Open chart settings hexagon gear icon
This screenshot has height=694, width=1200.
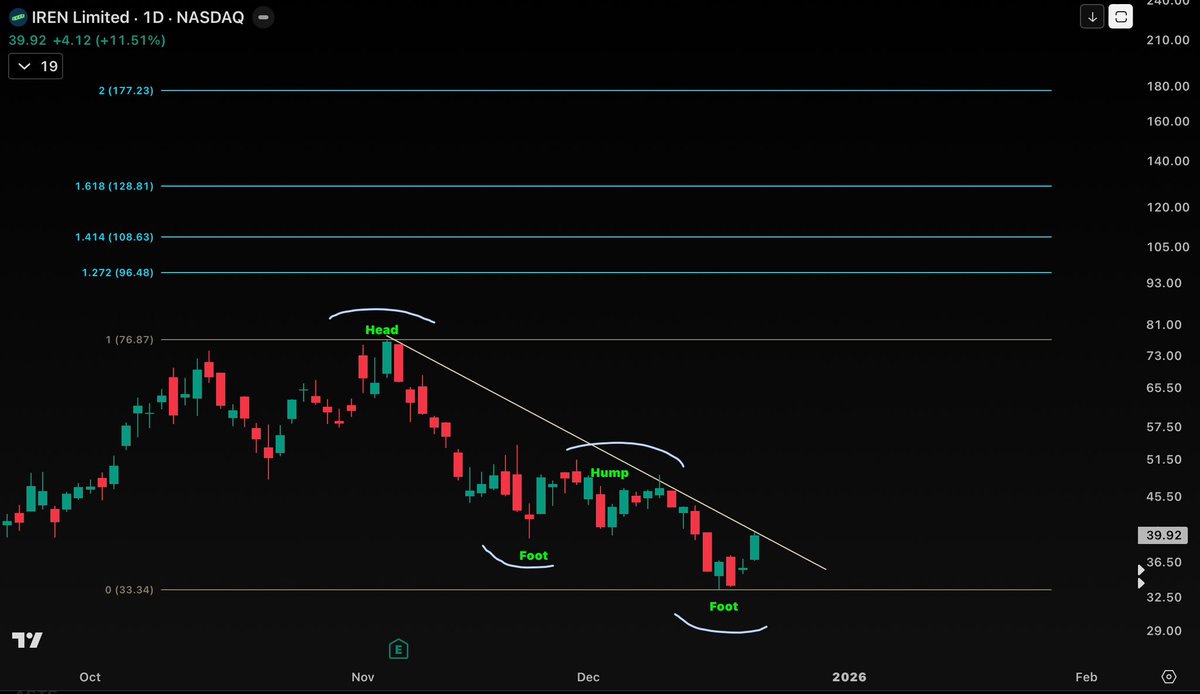[1169, 677]
